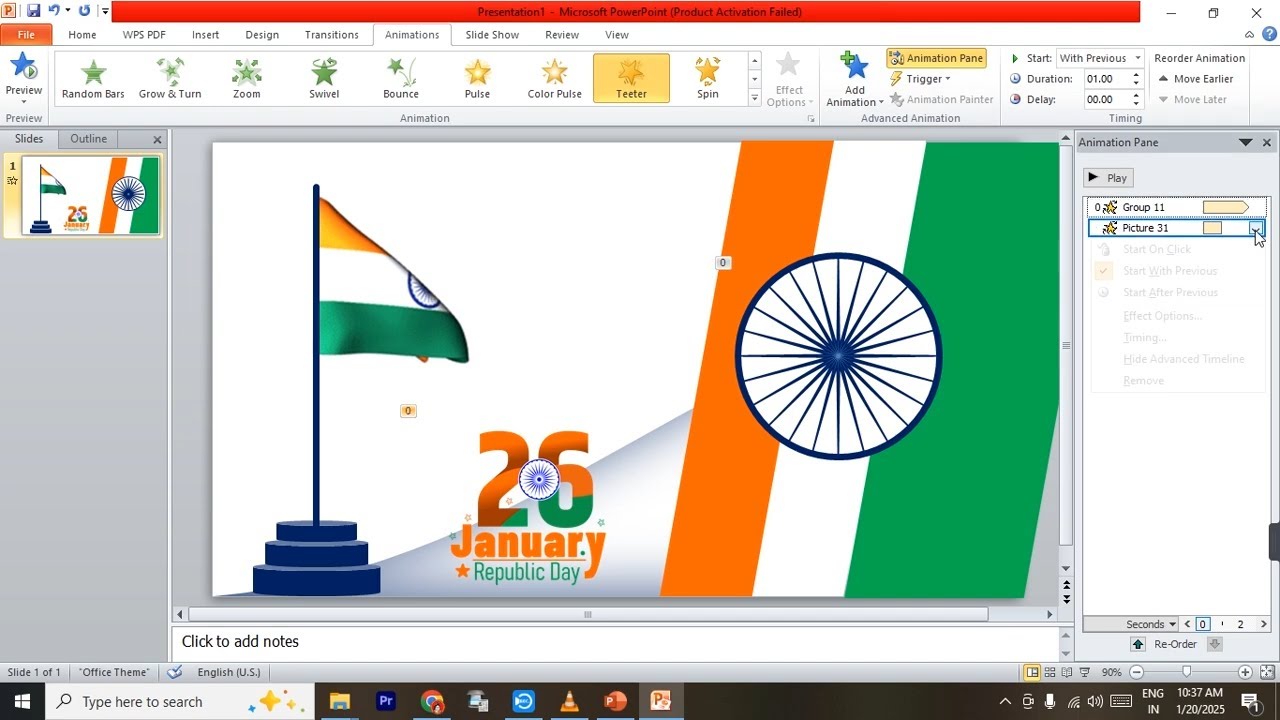Click the Preview animation star icon
Image resolution: width=1280 pixels, height=720 pixels.
23,67
